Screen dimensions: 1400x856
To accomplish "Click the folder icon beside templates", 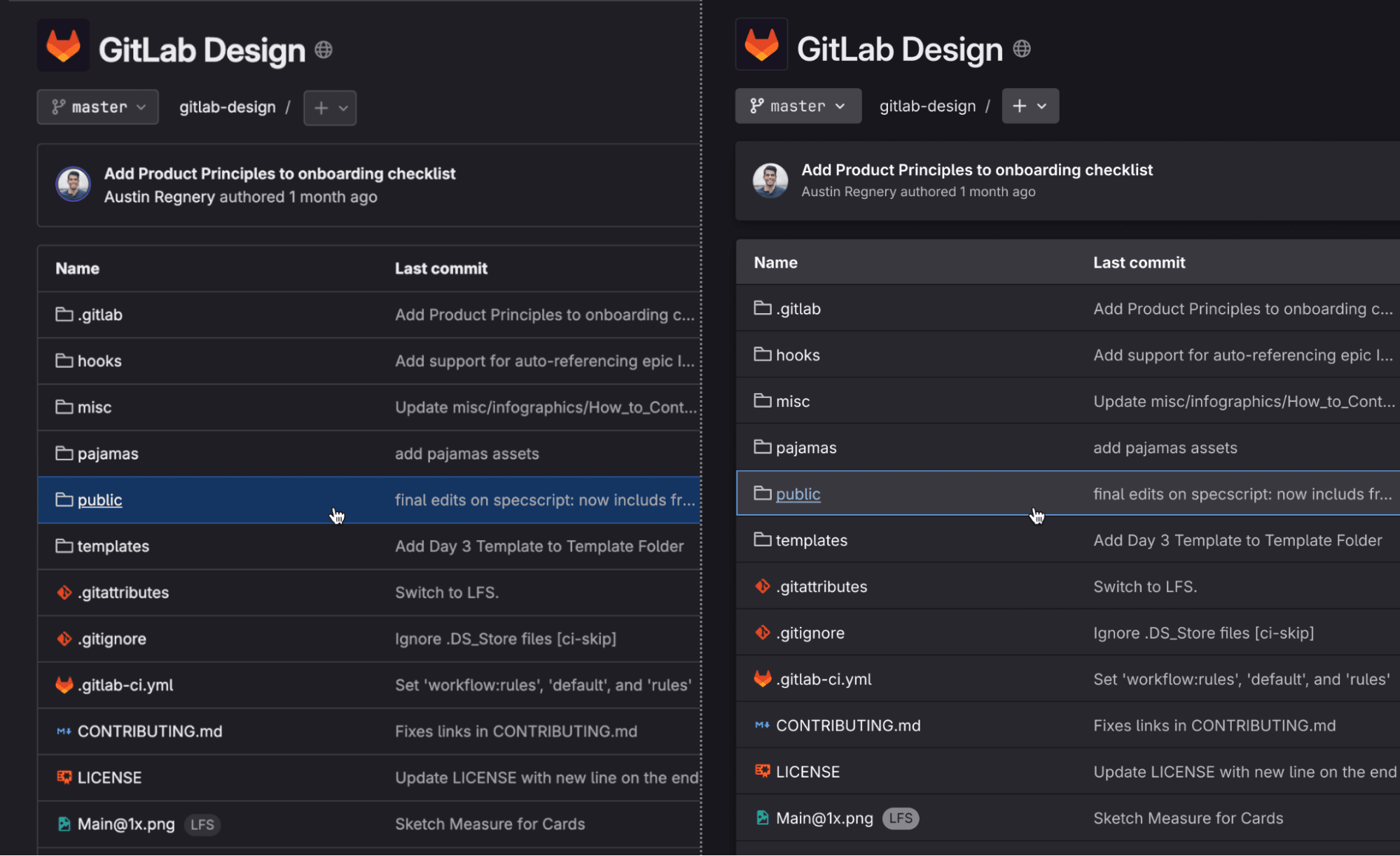I will click(x=64, y=546).
